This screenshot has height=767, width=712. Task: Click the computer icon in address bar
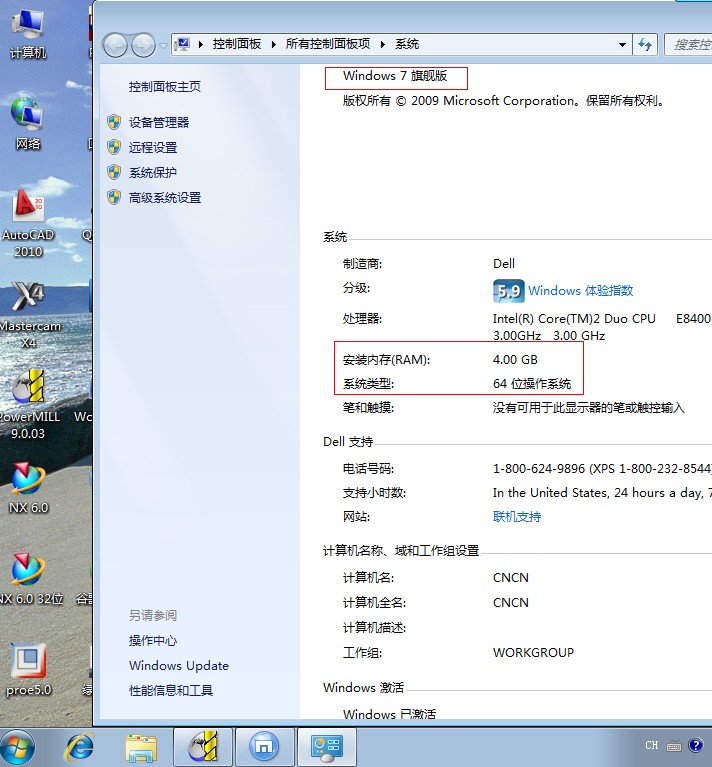point(182,45)
